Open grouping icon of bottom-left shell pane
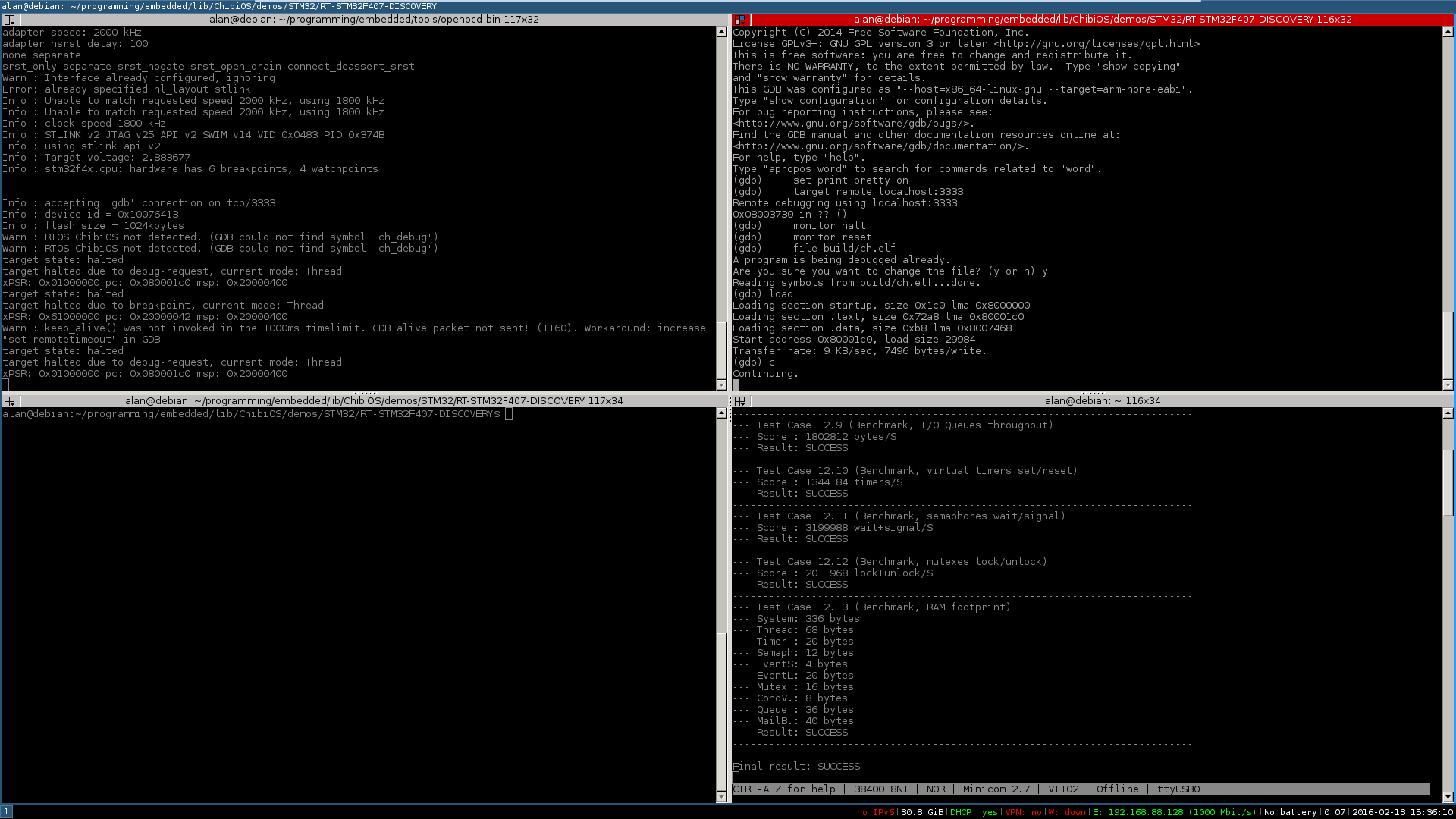Screen dimensions: 1456x819 [x=9, y=401]
